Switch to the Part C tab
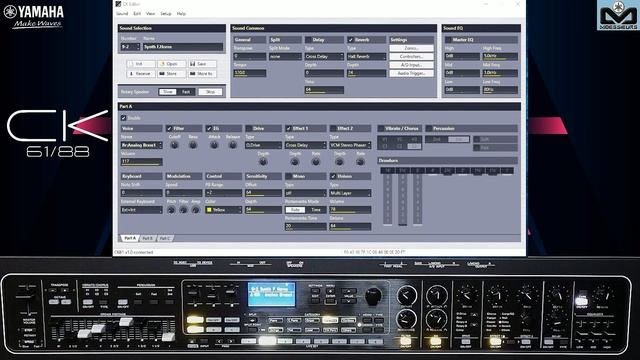640x360 pixels. point(165,238)
